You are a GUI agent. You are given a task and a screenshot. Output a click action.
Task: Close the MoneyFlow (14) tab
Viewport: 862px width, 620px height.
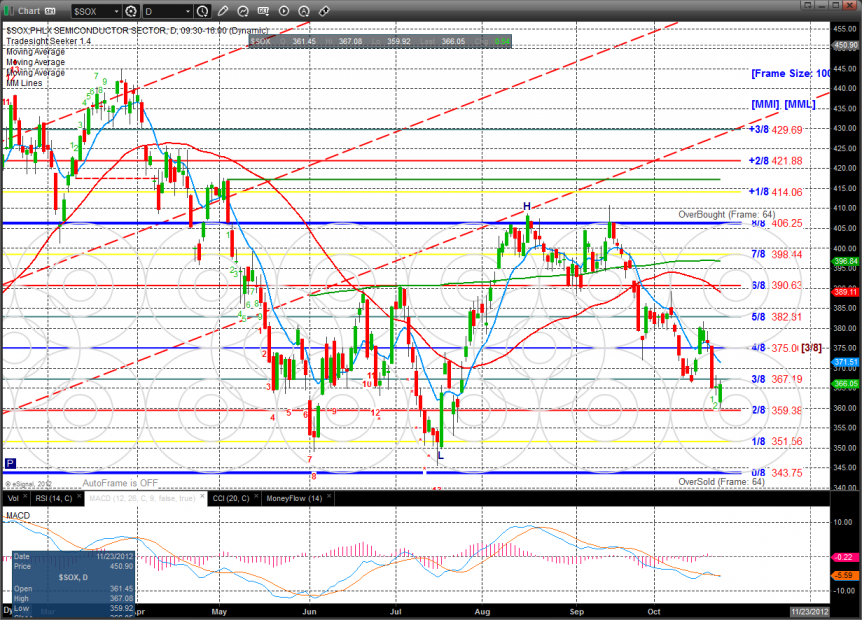pos(329,496)
